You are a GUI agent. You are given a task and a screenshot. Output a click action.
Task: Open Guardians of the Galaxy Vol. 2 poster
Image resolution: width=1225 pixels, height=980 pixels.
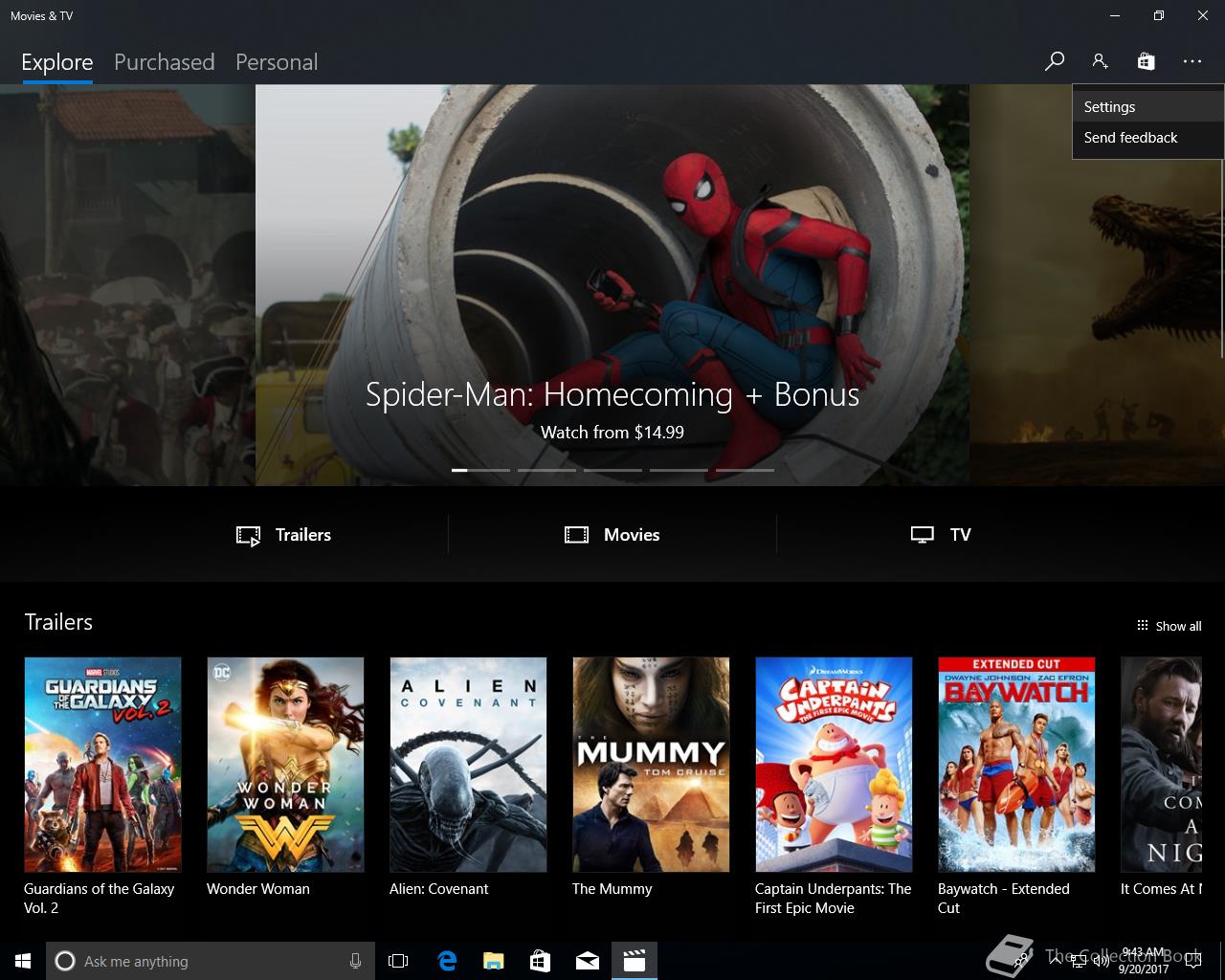[102, 765]
